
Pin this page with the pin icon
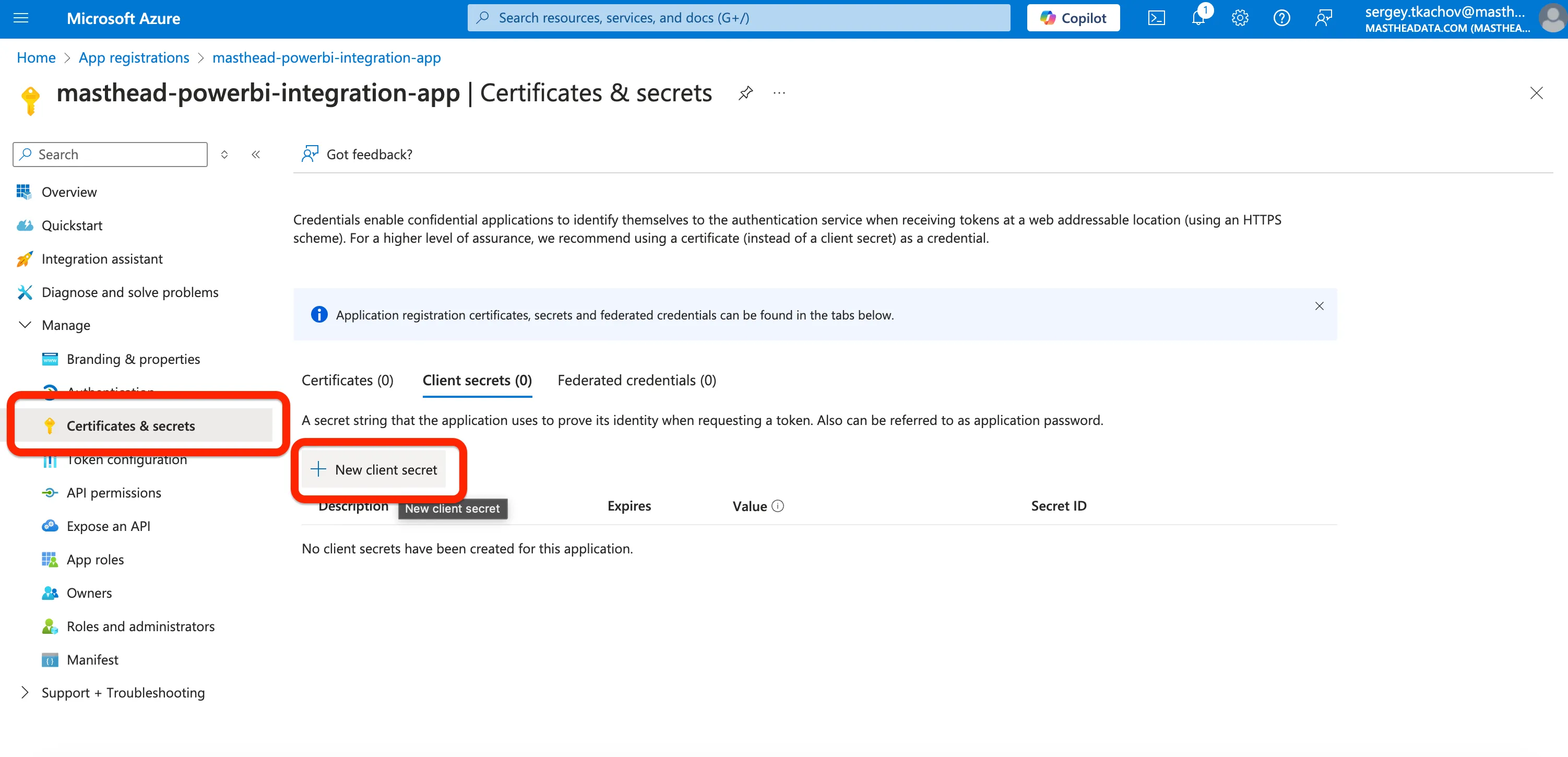tap(746, 93)
